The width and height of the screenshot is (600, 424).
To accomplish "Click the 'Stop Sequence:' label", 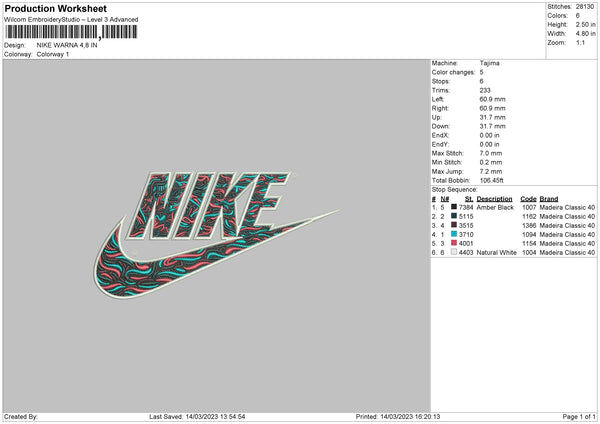I will pos(455,190).
